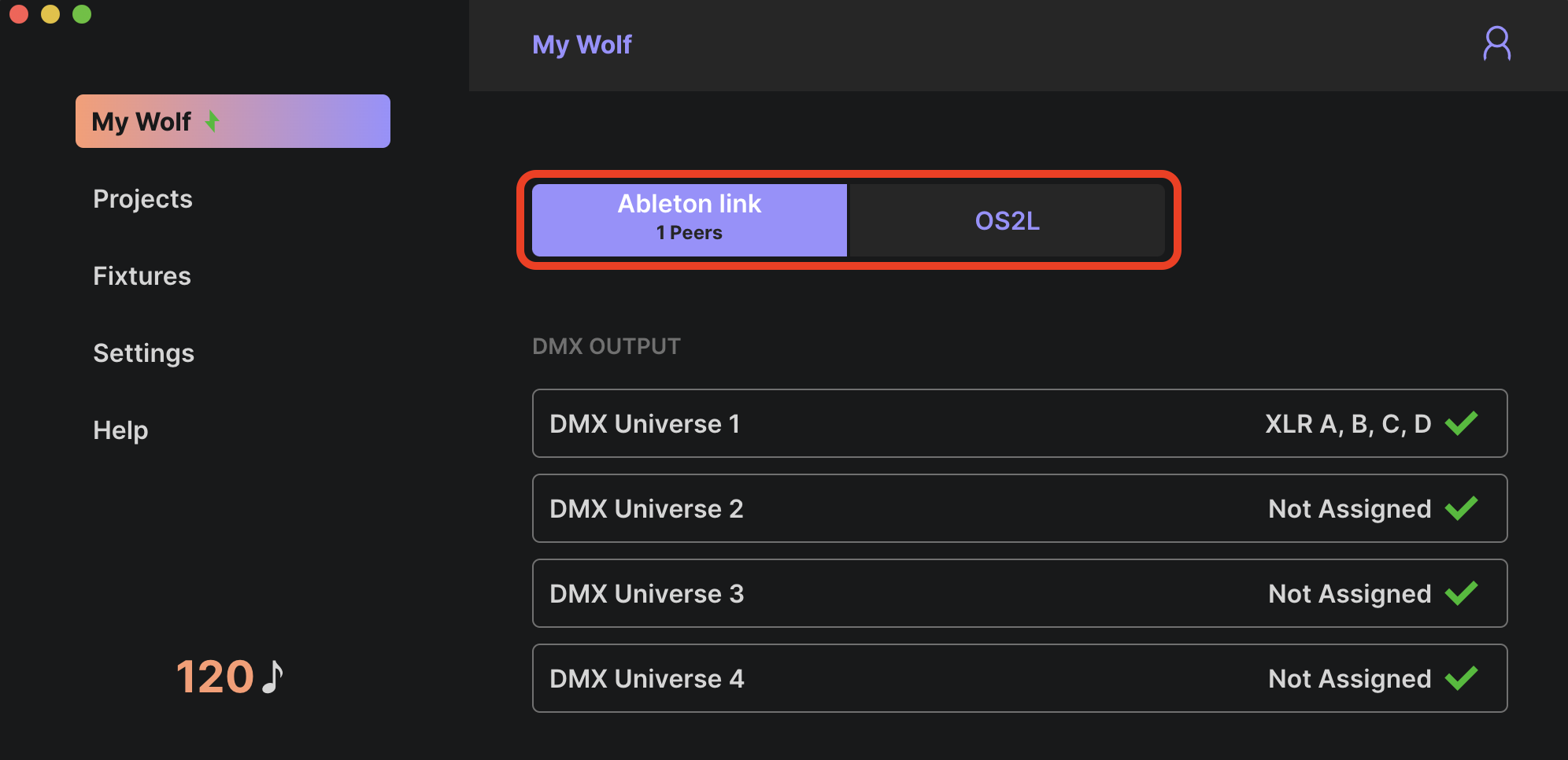The height and width of the screenshot is (760, 1568).
Task: Open the Help page
Action: (120, 430)
